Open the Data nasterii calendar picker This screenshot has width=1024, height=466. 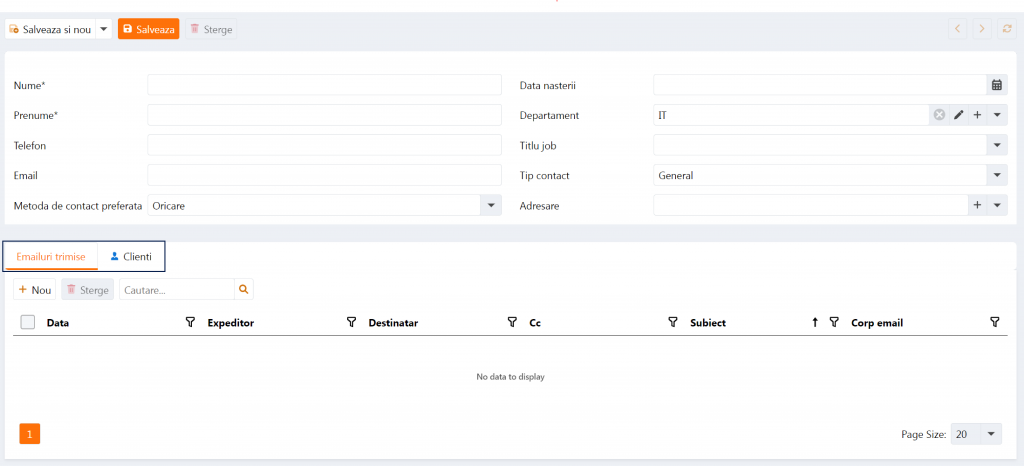(x=996, y=85)
